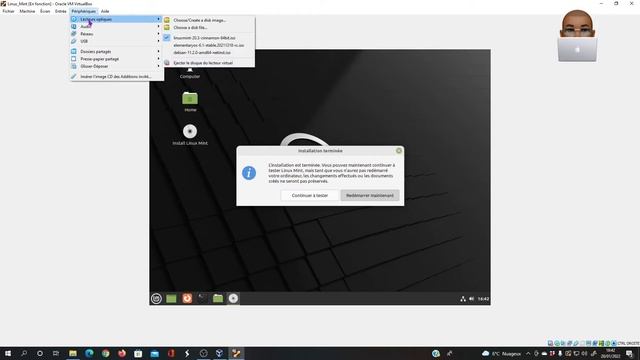
Task: Click Continuer à tester button
Action: (310, 196)
